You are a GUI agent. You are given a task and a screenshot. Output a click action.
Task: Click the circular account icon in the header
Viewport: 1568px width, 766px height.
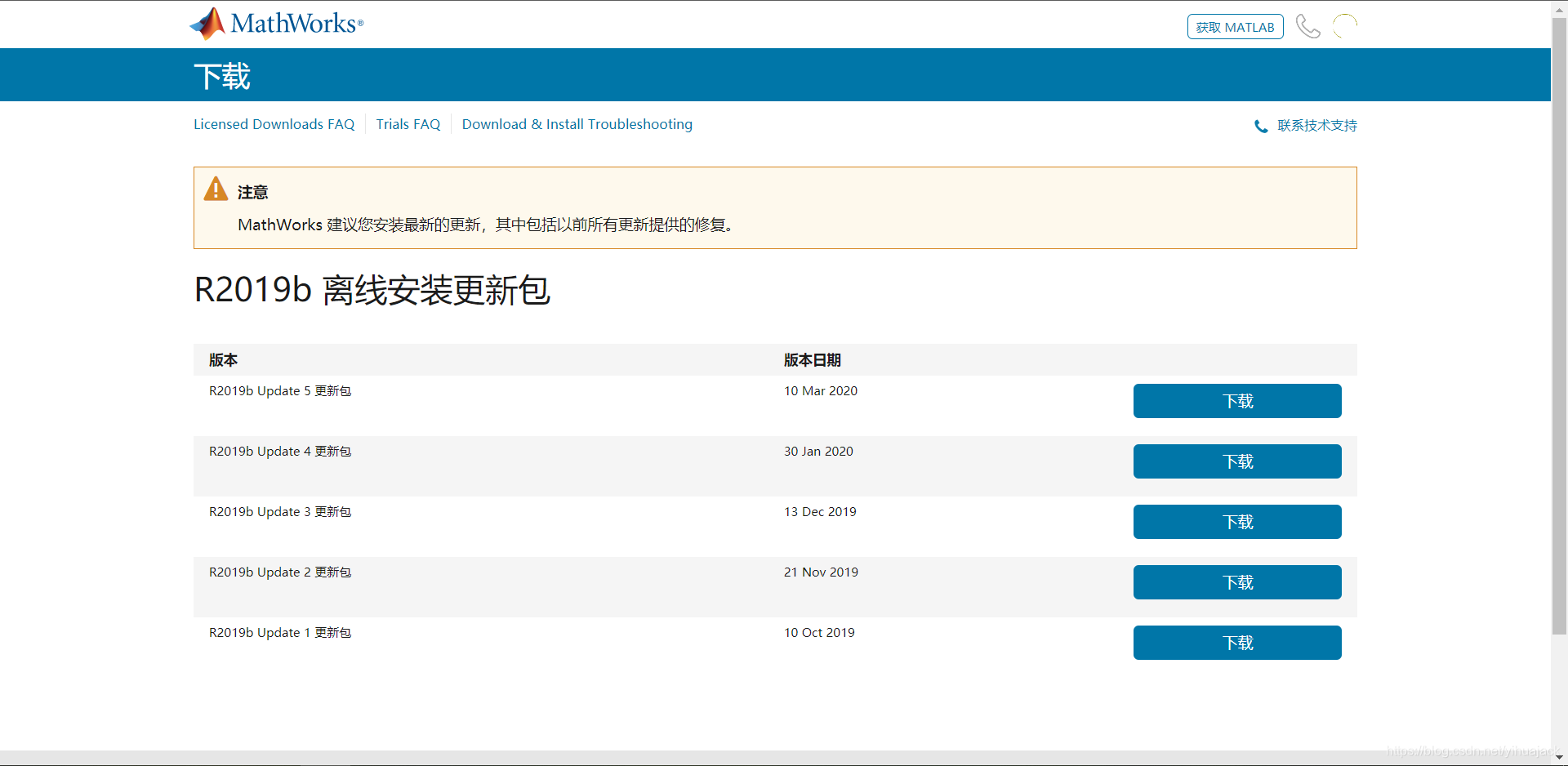pyautogui.click(x=1344, y=27)
